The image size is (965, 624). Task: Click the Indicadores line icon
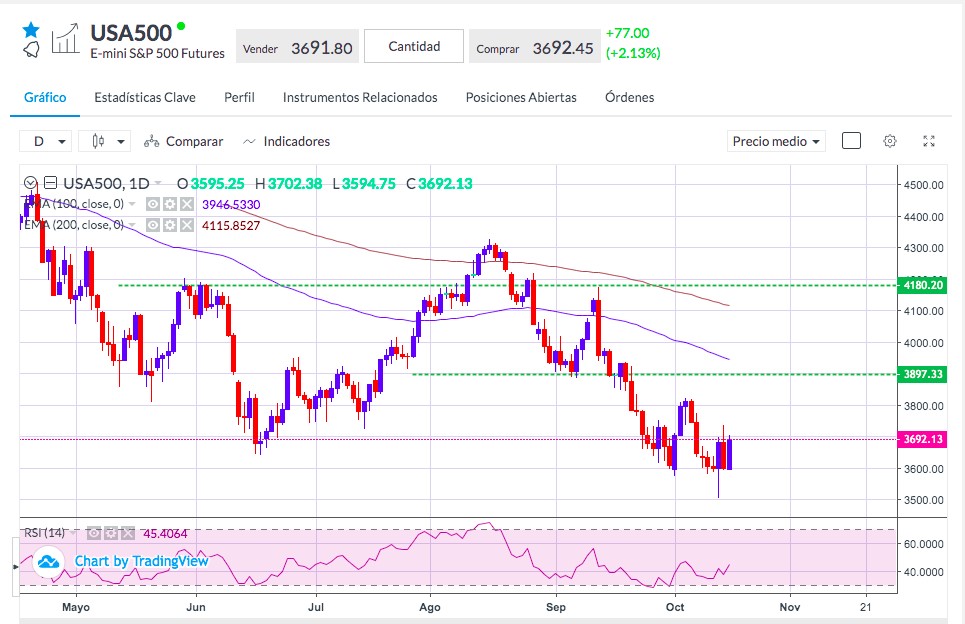point(249,142)
